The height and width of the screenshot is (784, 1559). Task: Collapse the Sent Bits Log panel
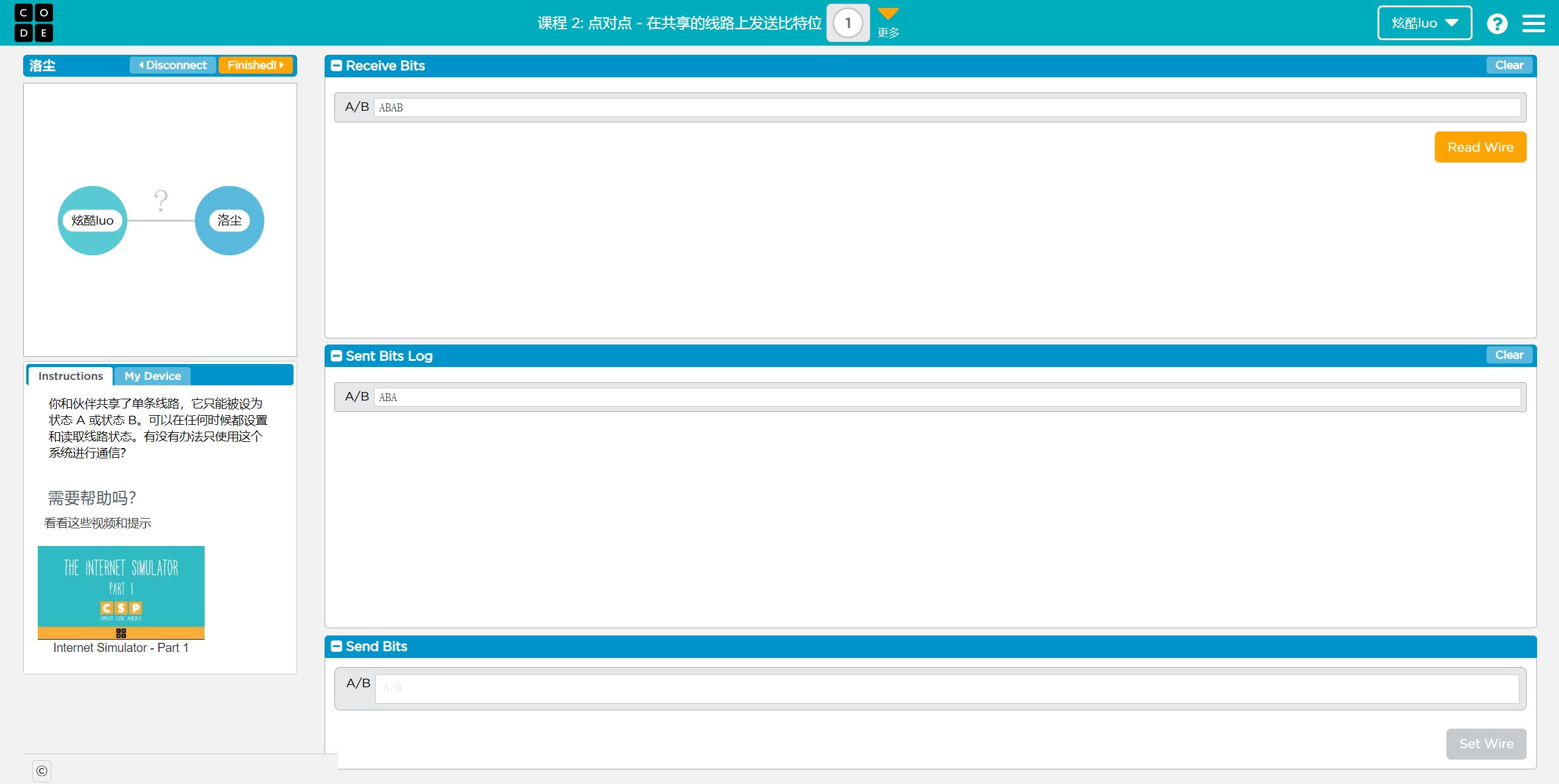[x=336, y=356]
